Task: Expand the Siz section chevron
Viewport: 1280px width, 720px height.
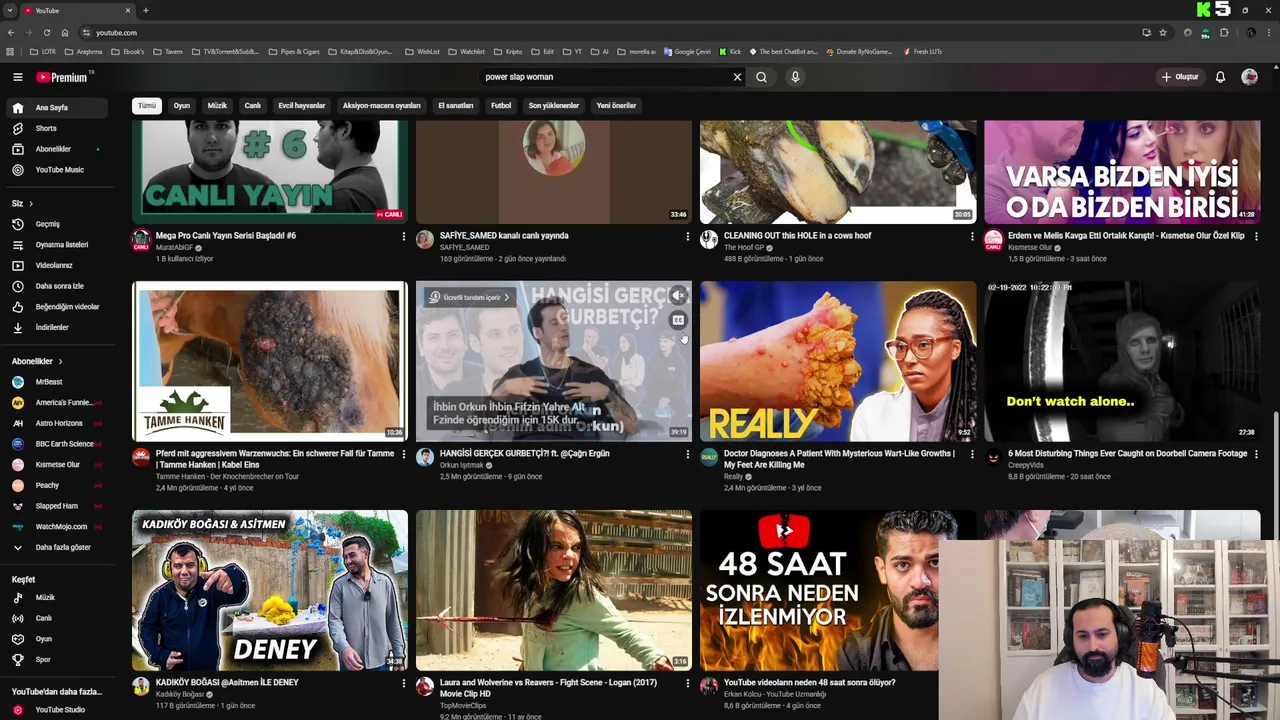Action: click(x=31, y=203)
